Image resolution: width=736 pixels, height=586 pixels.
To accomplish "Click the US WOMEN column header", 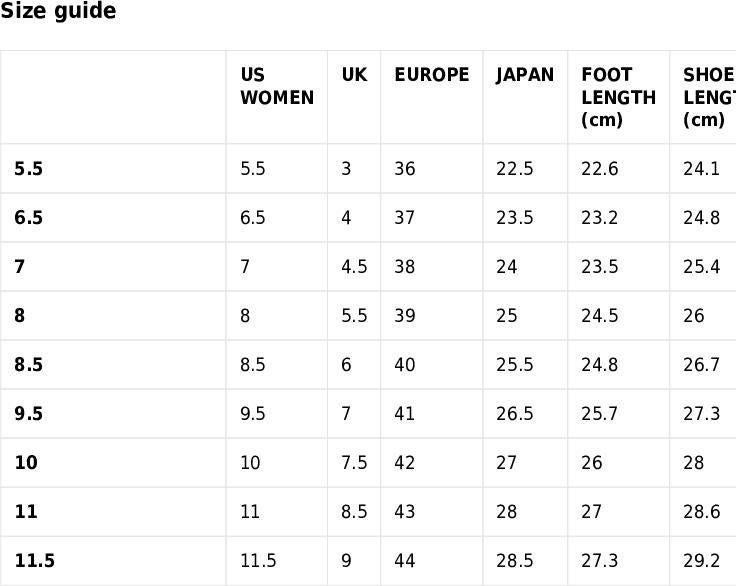I will coord(277,86).
